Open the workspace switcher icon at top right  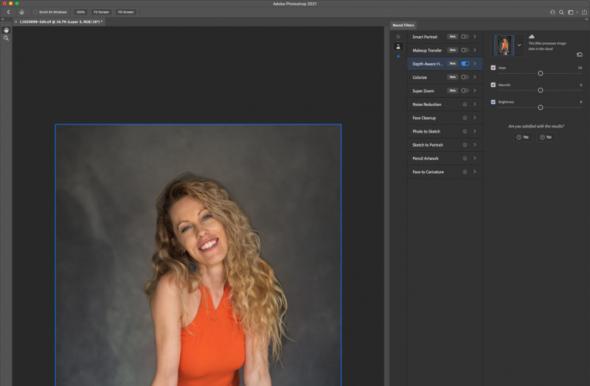(x=571, y=12)
